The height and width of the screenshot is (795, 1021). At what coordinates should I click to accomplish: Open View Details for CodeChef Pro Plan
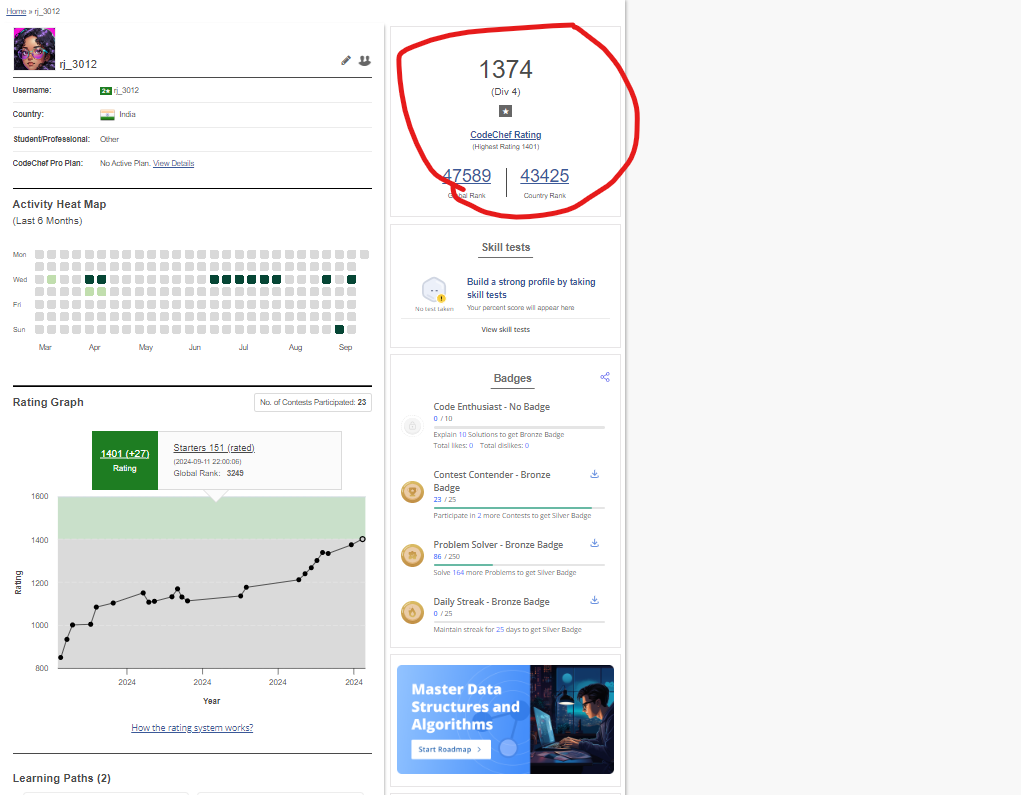[173, 163]
